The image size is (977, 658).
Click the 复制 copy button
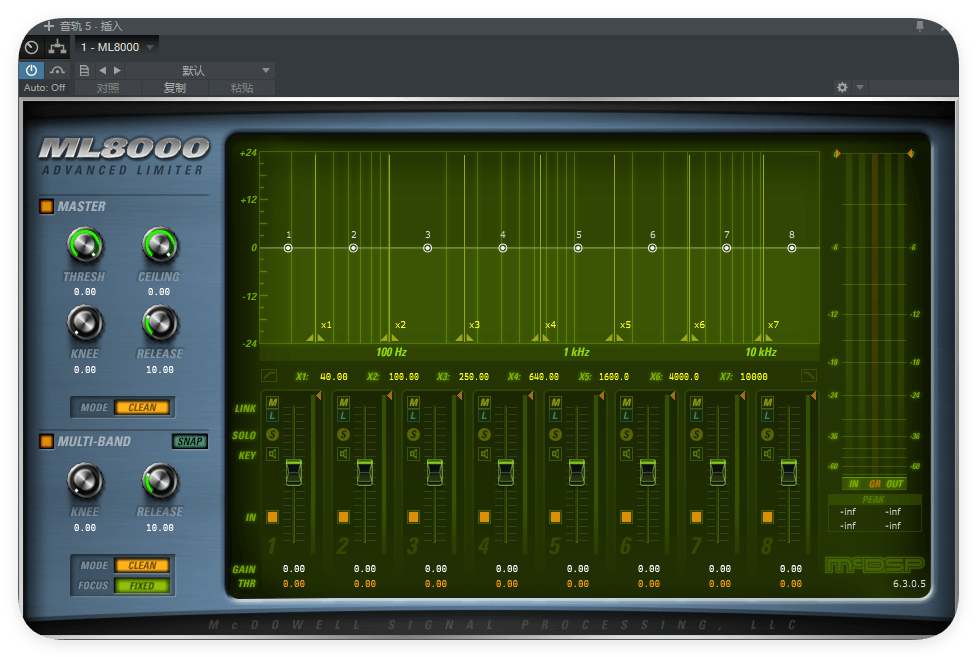[175, 88]
